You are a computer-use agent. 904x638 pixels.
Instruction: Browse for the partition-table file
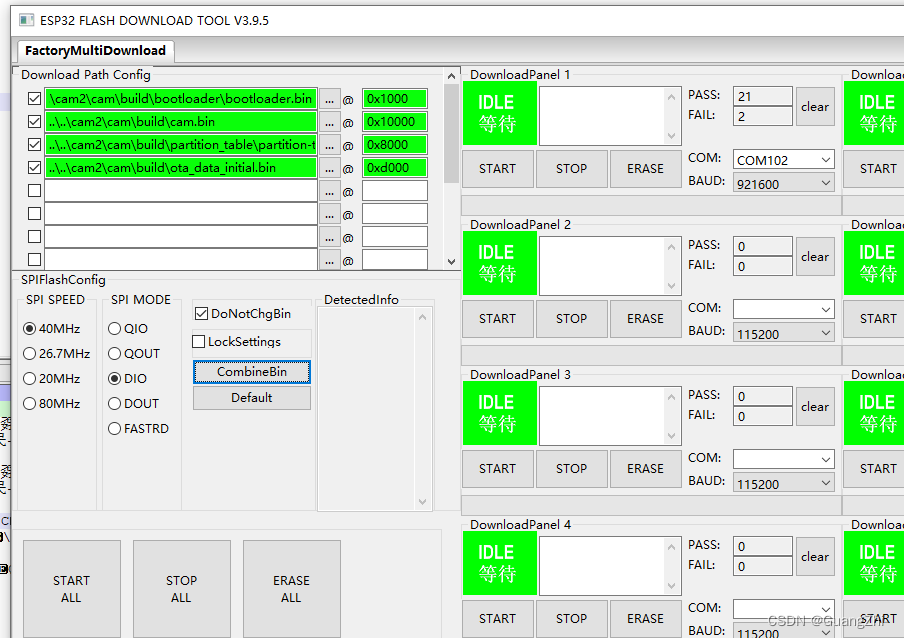[x=330, y=144]
